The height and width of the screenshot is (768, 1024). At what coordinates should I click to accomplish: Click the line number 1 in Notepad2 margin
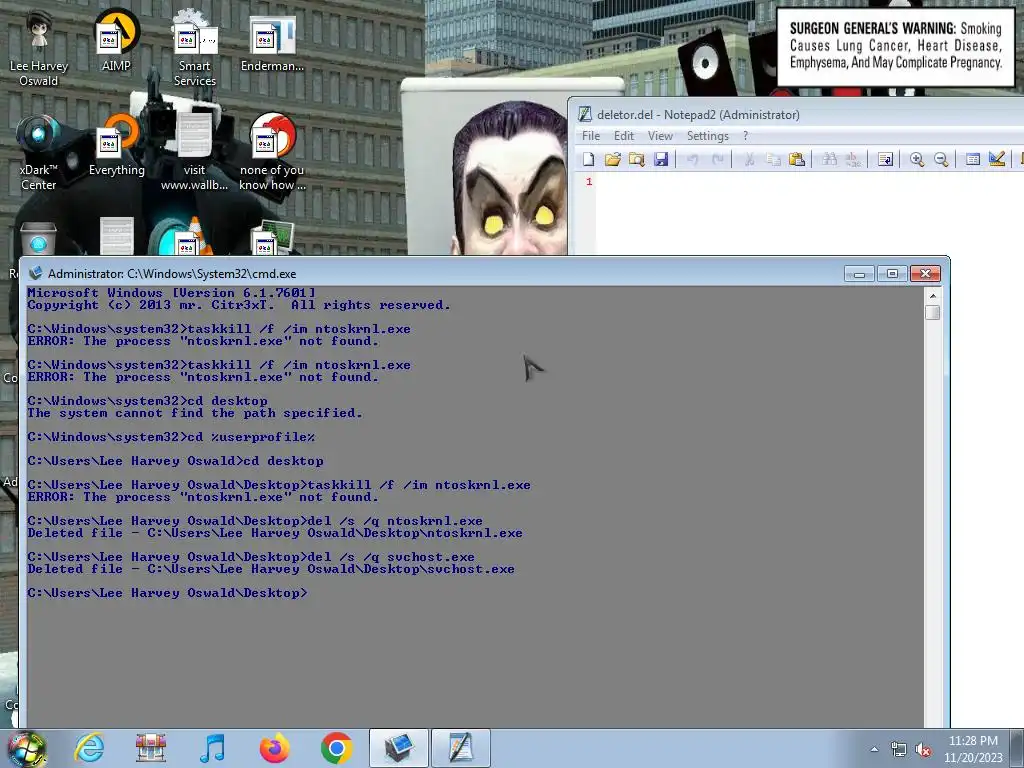tap(589, 182)
